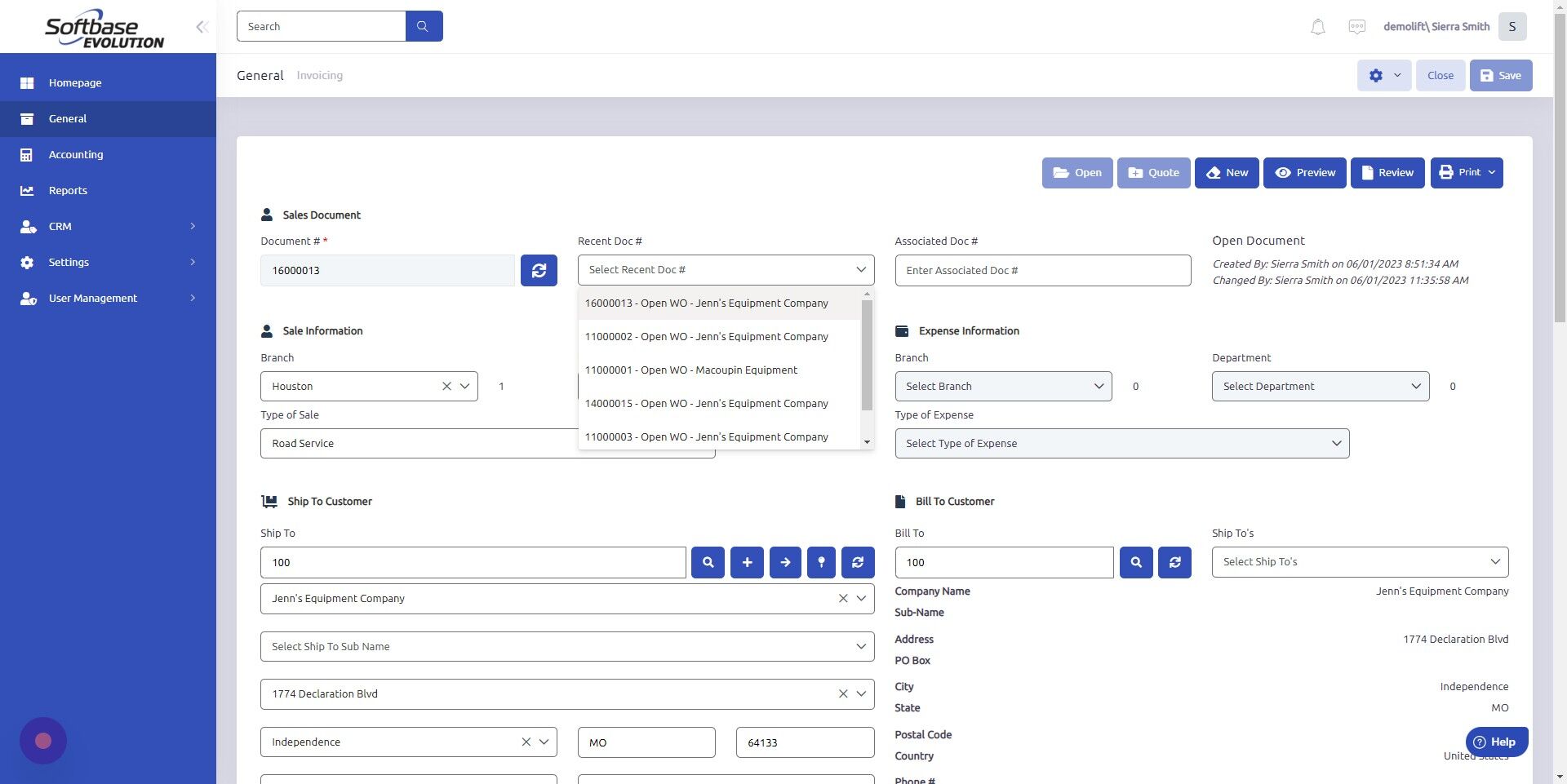Viewport: 1567px width, 784px height.
Task: Add a new Ship To customer
Action: 747,562
